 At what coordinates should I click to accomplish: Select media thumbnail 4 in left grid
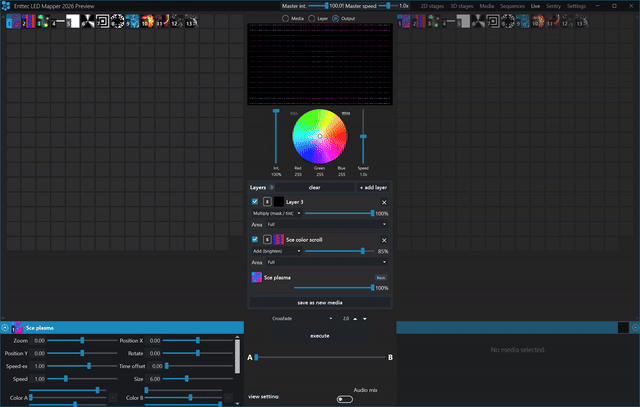[58, 21]
